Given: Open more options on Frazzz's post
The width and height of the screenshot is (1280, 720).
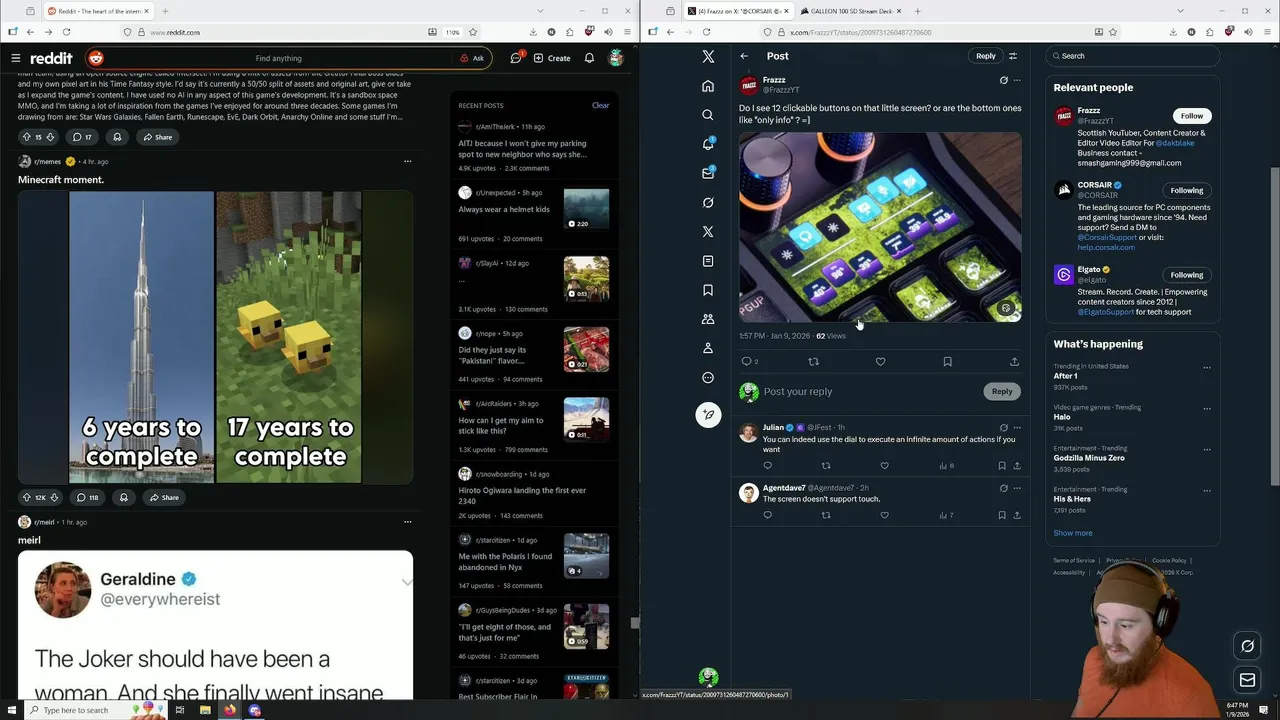Looking at the screenshot, I should [x=1017, y=80].
